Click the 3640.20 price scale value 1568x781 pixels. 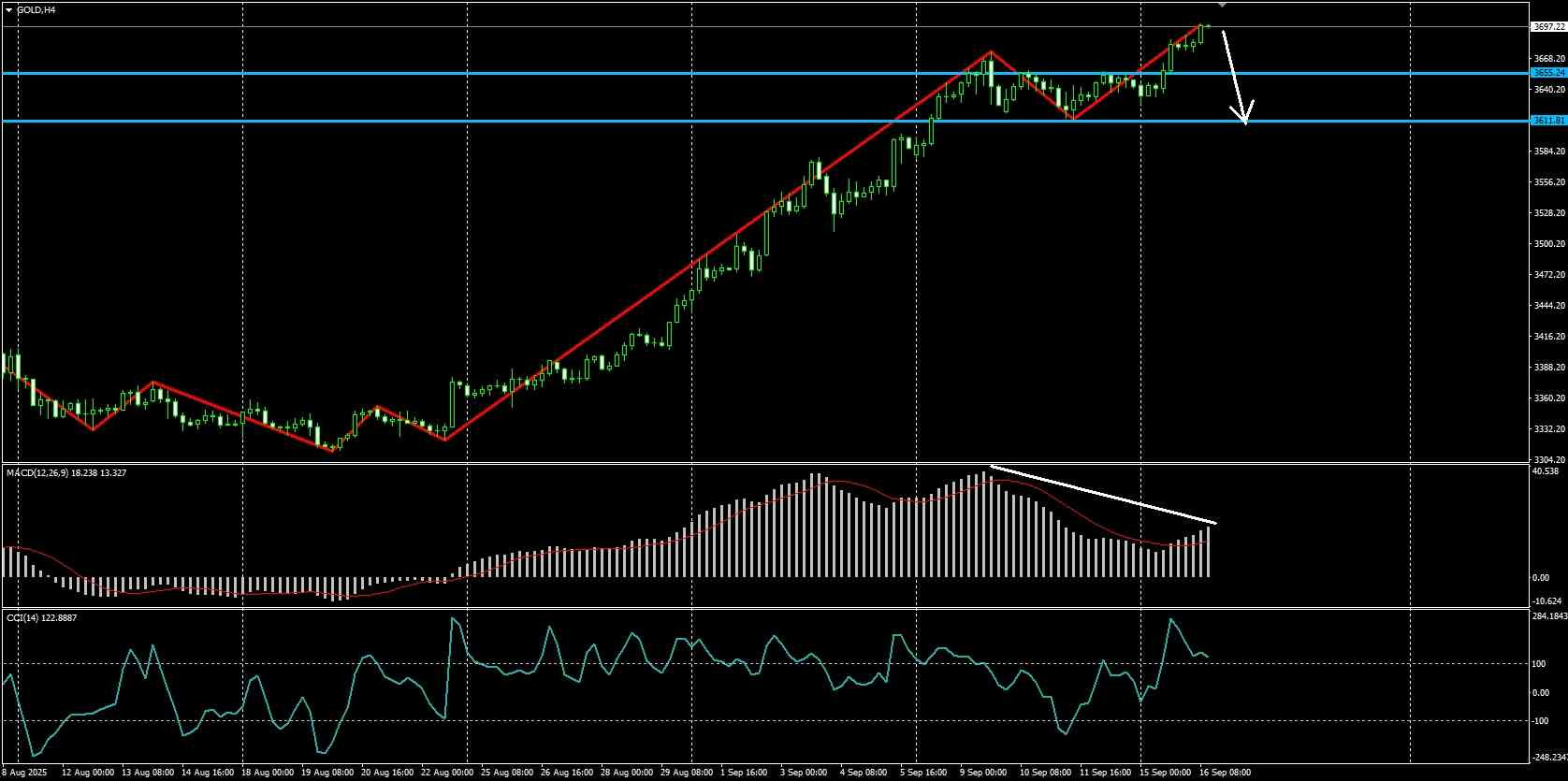[x=1550, y=90]
